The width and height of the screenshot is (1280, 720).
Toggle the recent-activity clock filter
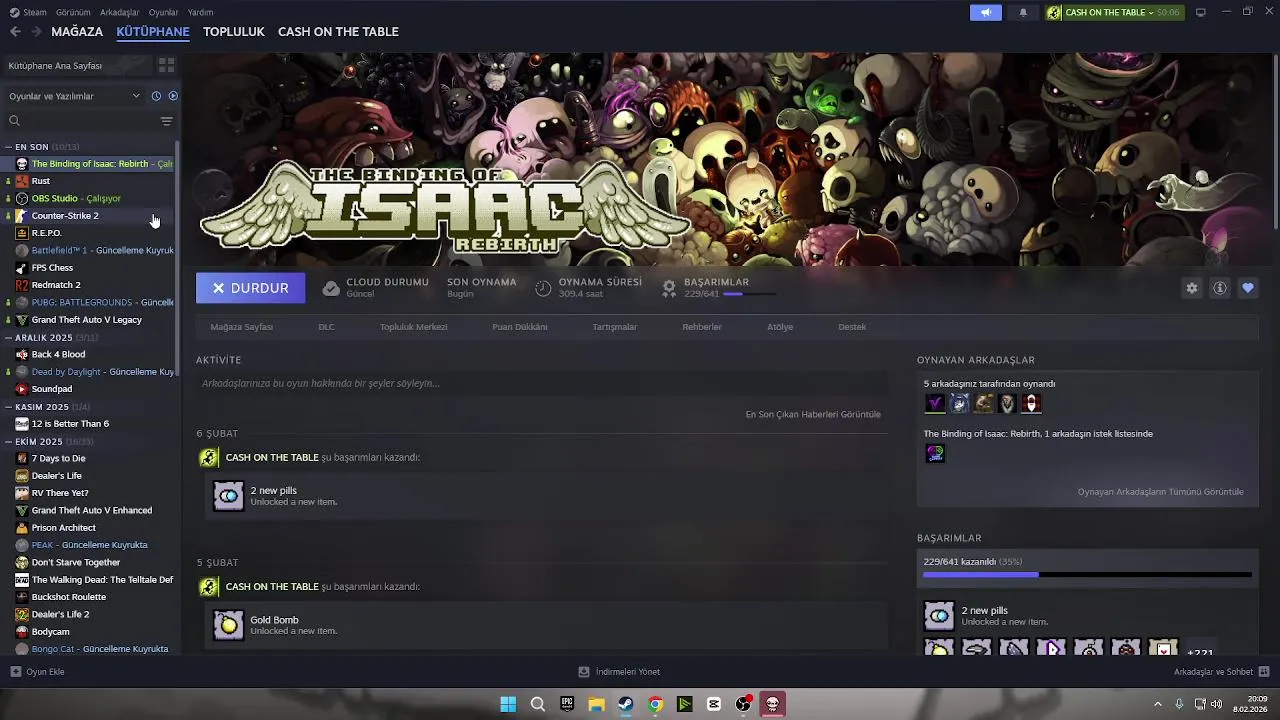point(156,96)
